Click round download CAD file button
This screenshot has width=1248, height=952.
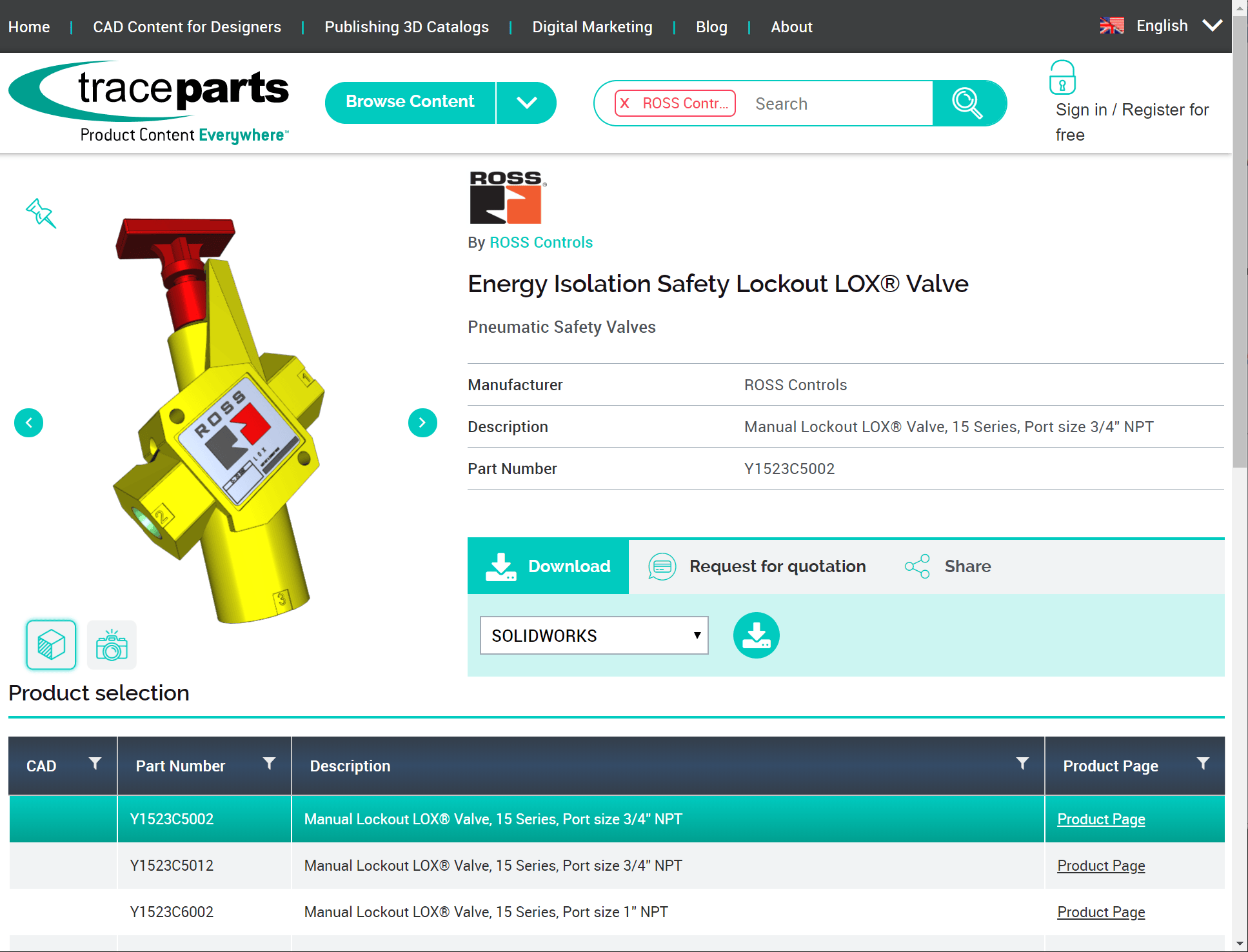tap(756, 635)
